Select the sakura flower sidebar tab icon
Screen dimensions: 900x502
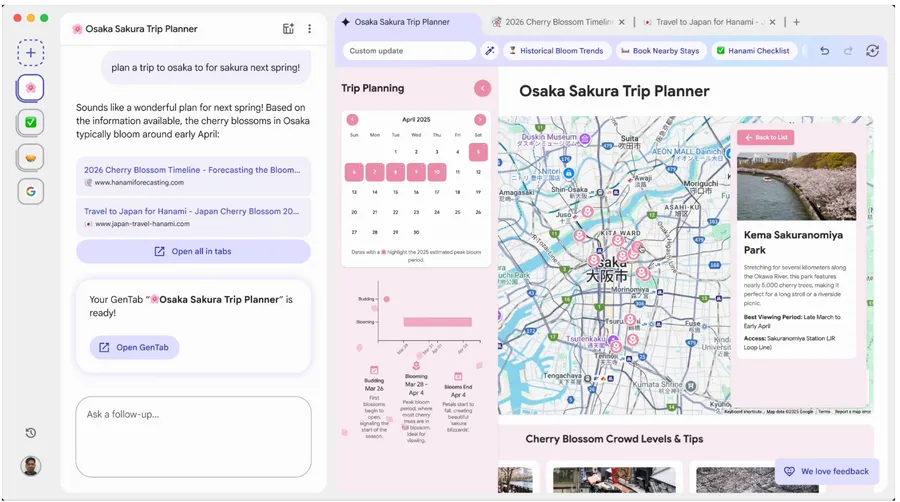click(30, 88)
